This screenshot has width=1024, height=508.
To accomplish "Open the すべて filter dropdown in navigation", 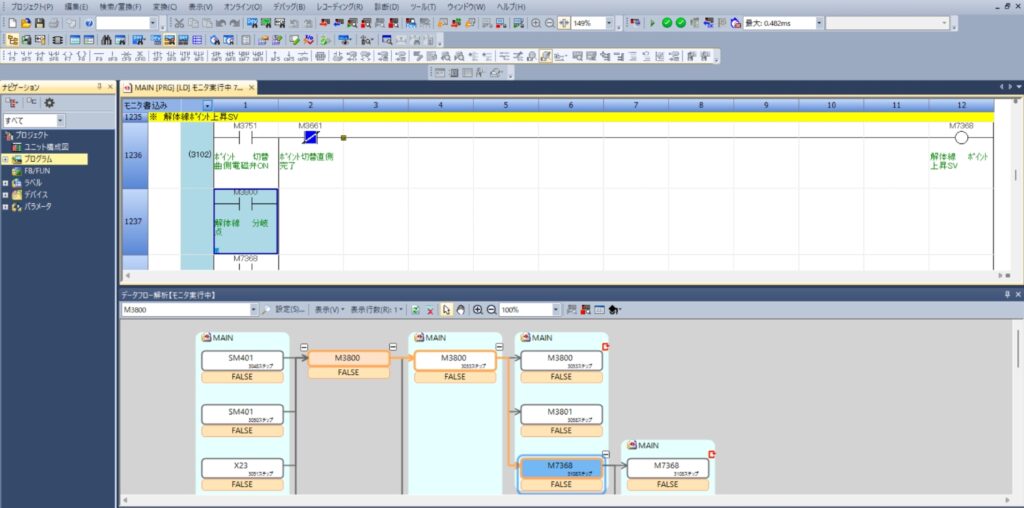I will (x=60, y=120).
